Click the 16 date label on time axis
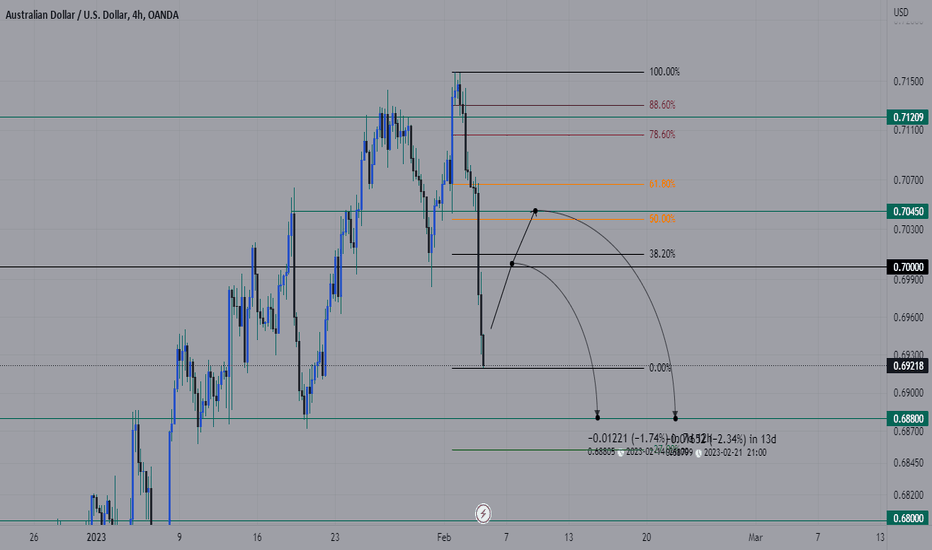 [257, 538]
